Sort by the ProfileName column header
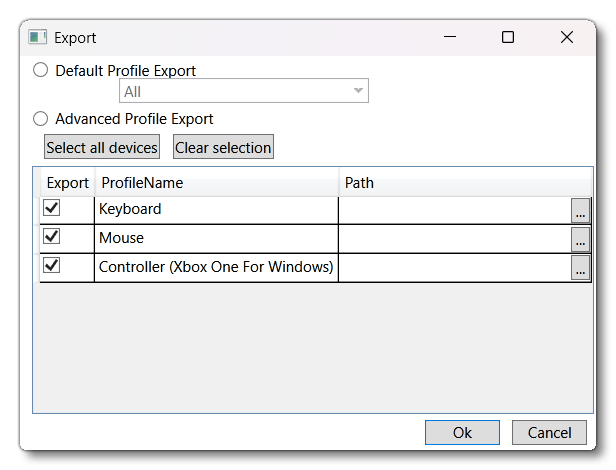The width and height of the screenshot is (616, 470). pos(216,183)
